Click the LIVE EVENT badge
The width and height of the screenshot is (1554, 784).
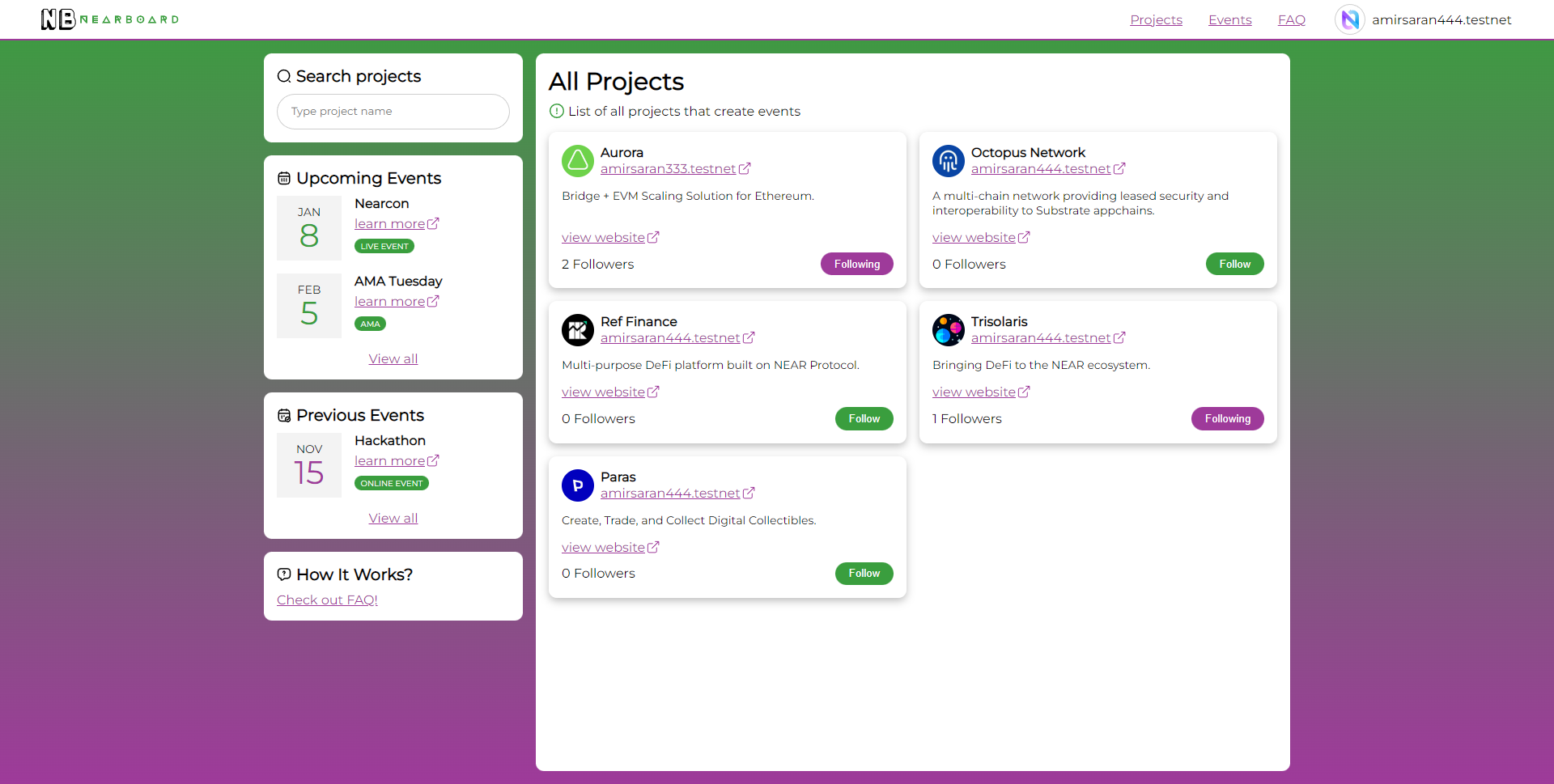[x=384, y=246]
